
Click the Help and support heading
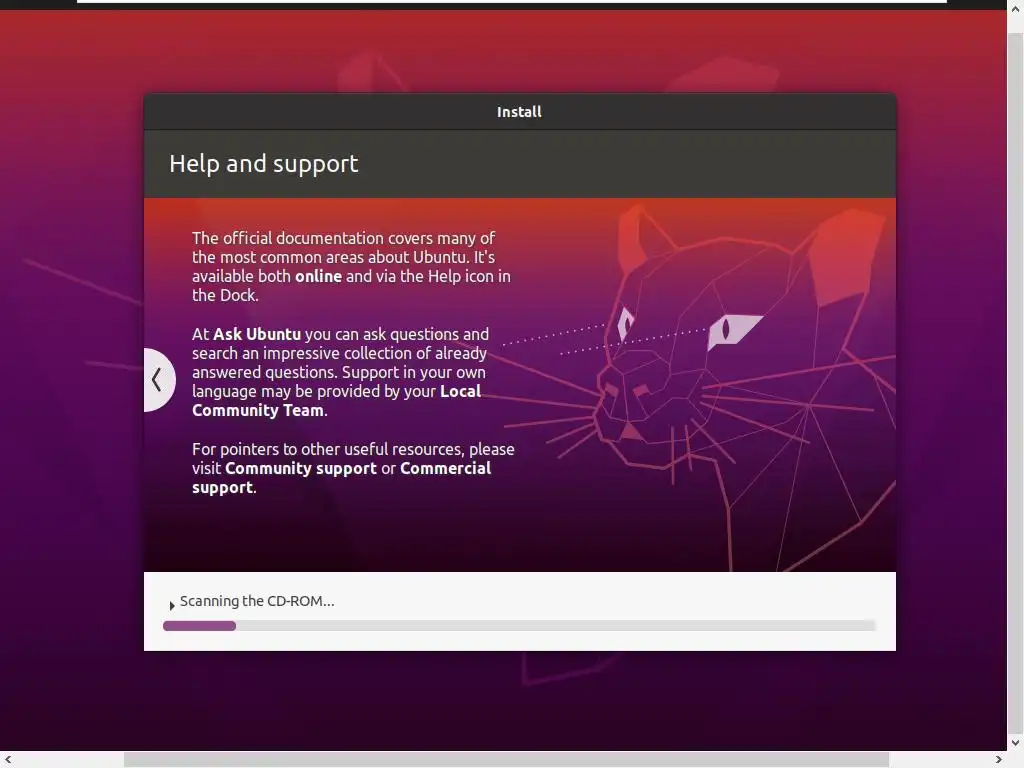click(263, 163)
